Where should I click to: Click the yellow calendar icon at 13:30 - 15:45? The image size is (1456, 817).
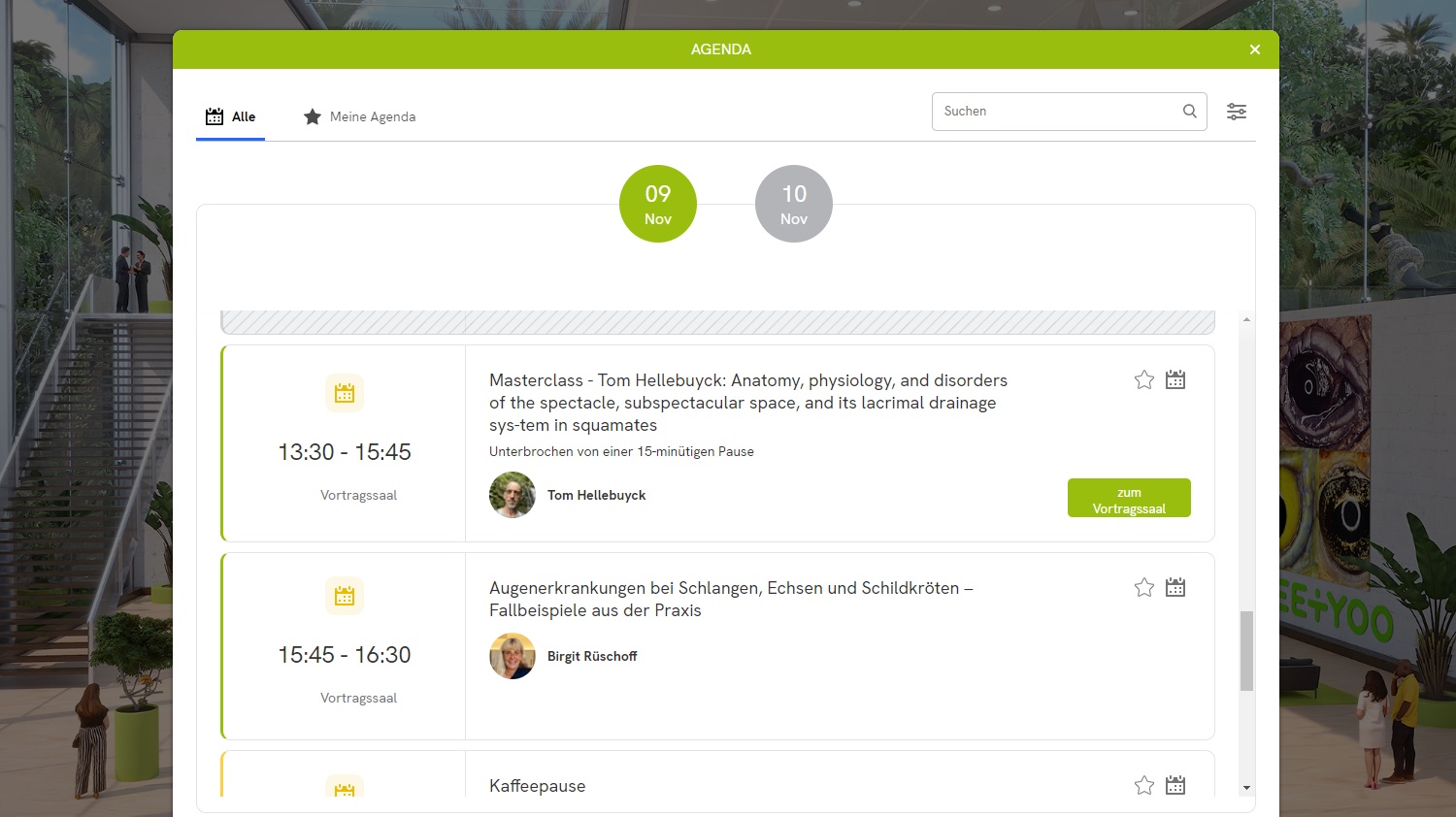click(345, 393)
